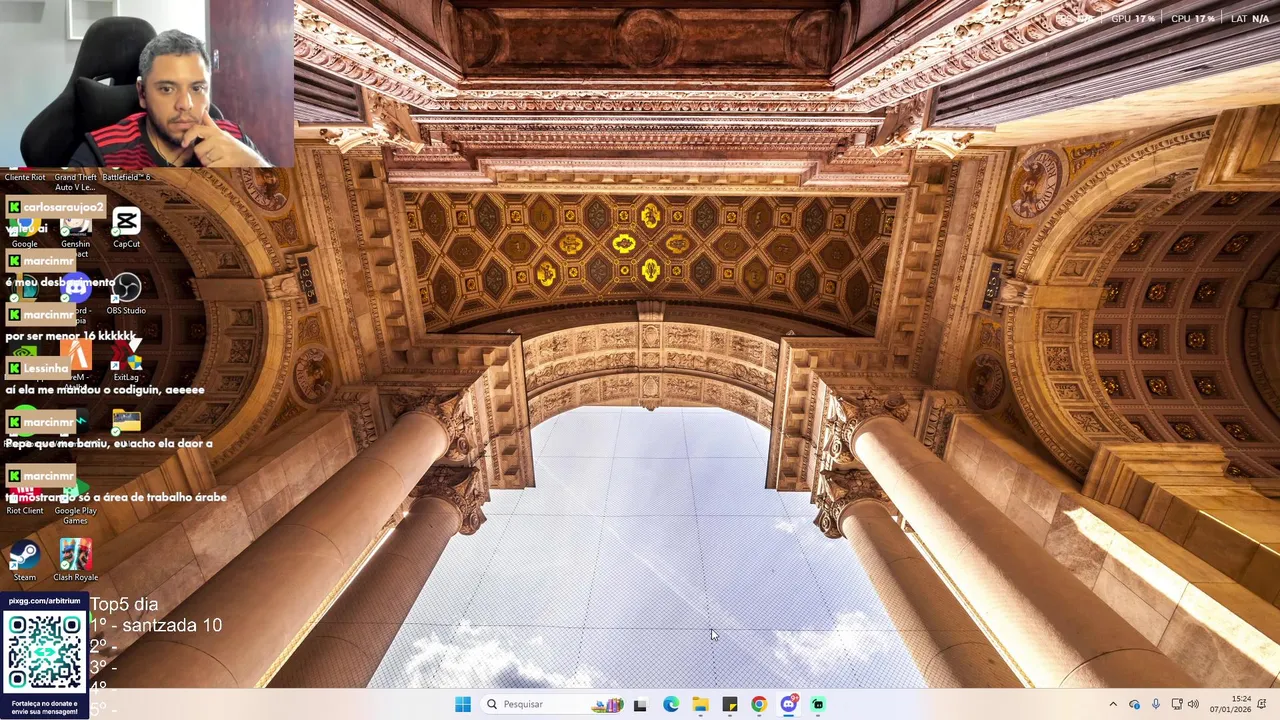This screenshot has width=1280, height=720.
Task: Open the Windows Start menu
Action: point(463,704)
